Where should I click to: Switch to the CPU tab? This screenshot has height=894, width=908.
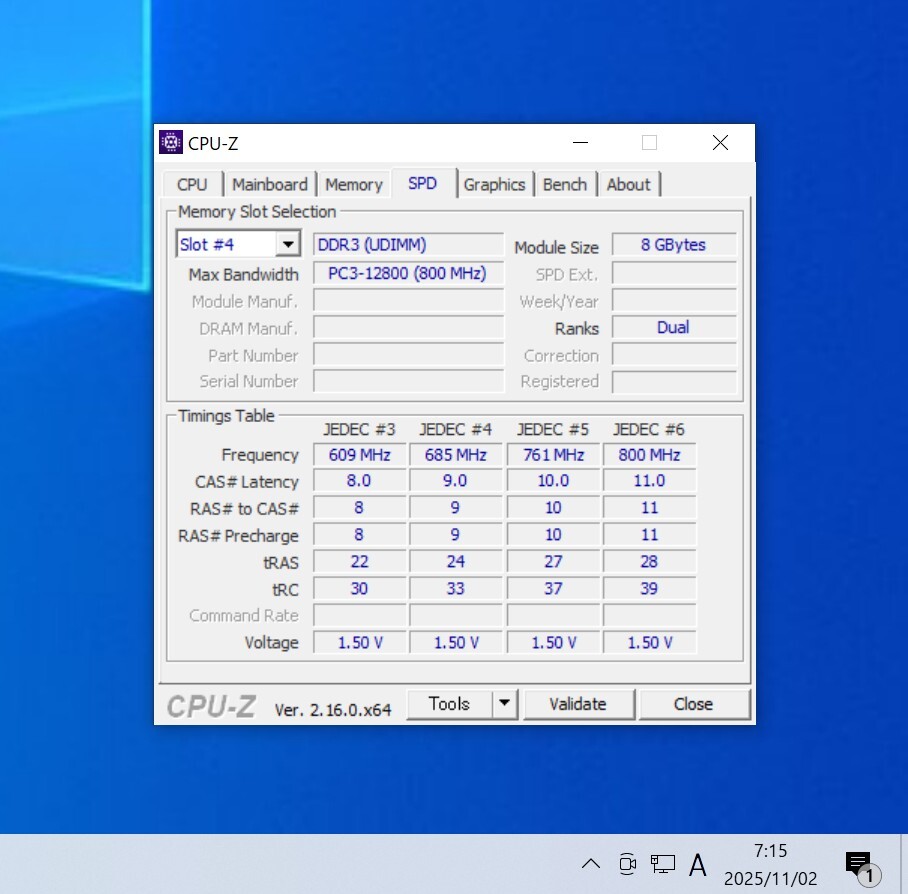tap(192, 185)
